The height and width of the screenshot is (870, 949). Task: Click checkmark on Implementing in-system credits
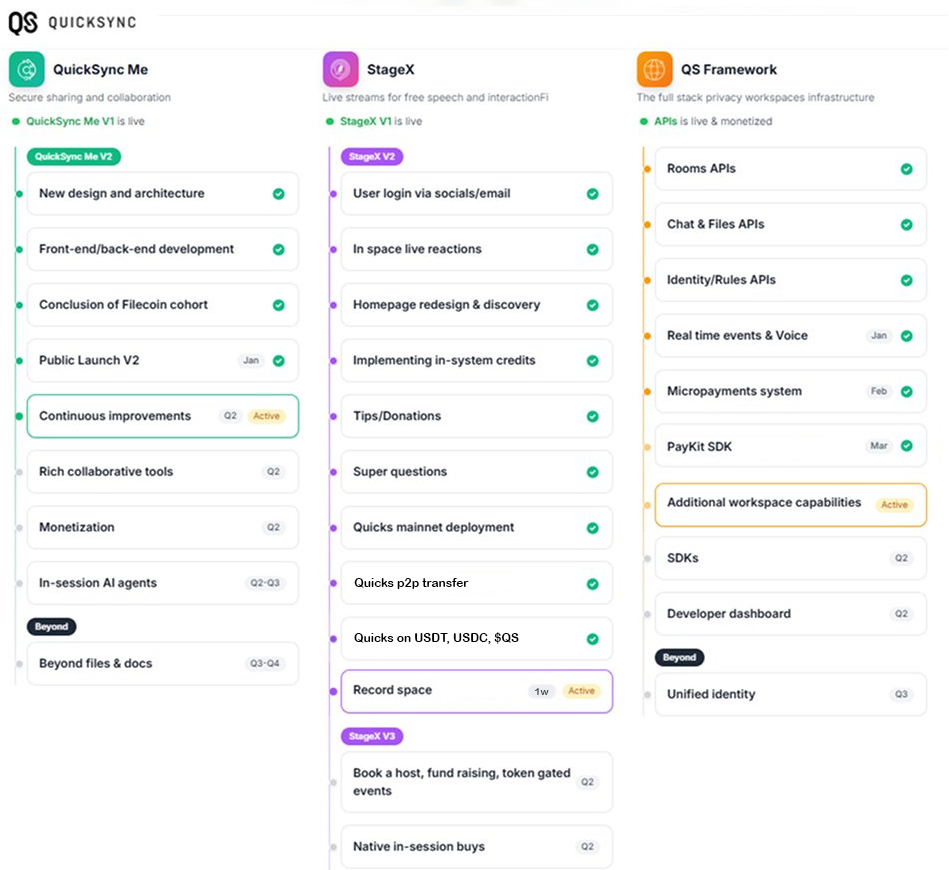click(x=593, y=361)
